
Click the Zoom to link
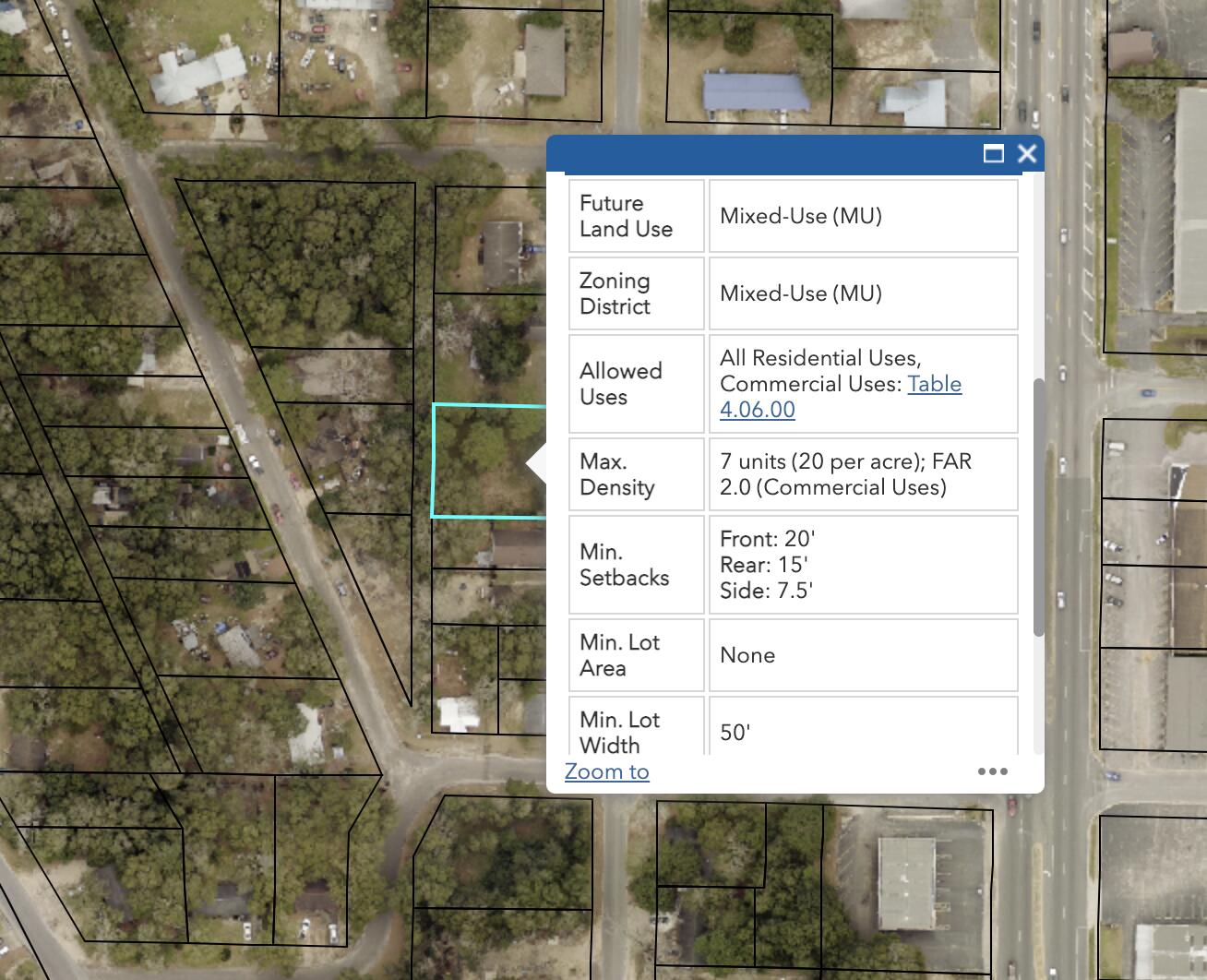[606, 771]
